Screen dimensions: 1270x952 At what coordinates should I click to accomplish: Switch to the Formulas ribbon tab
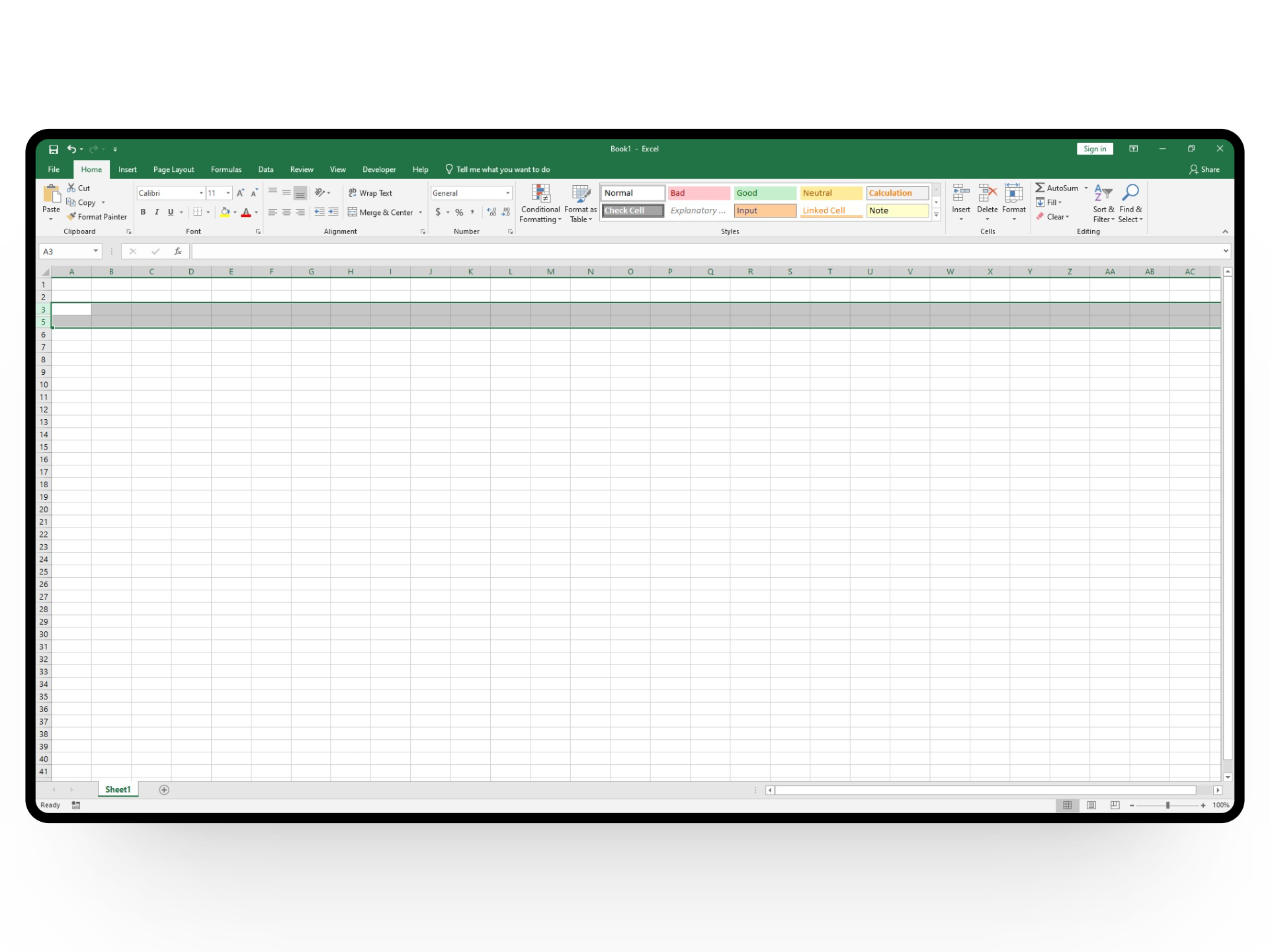click(x=226, y=170)
